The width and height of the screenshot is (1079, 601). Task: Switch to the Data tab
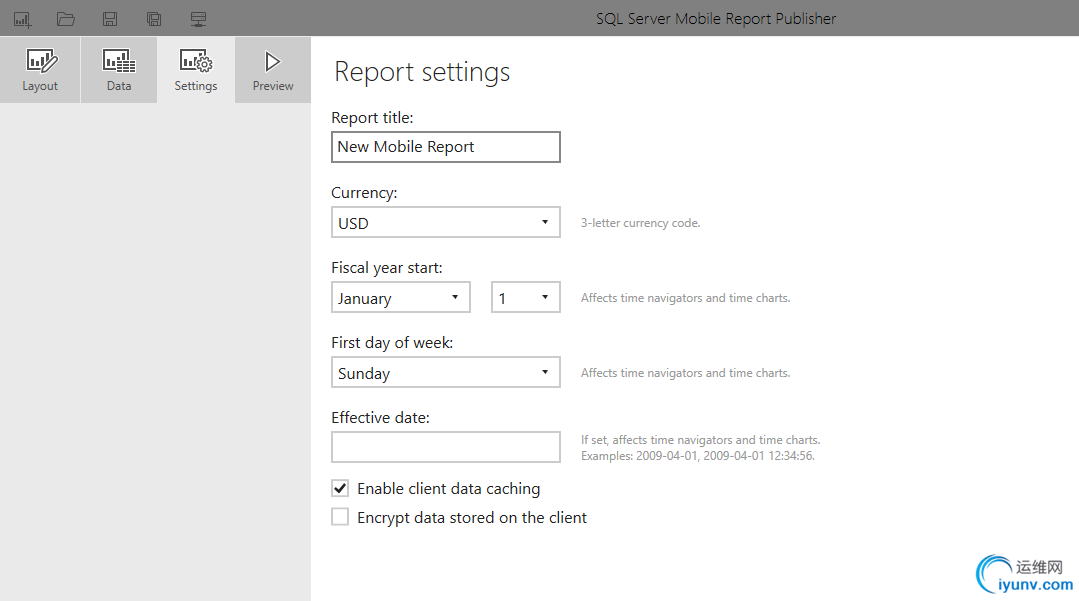click(x=118, y=70)
